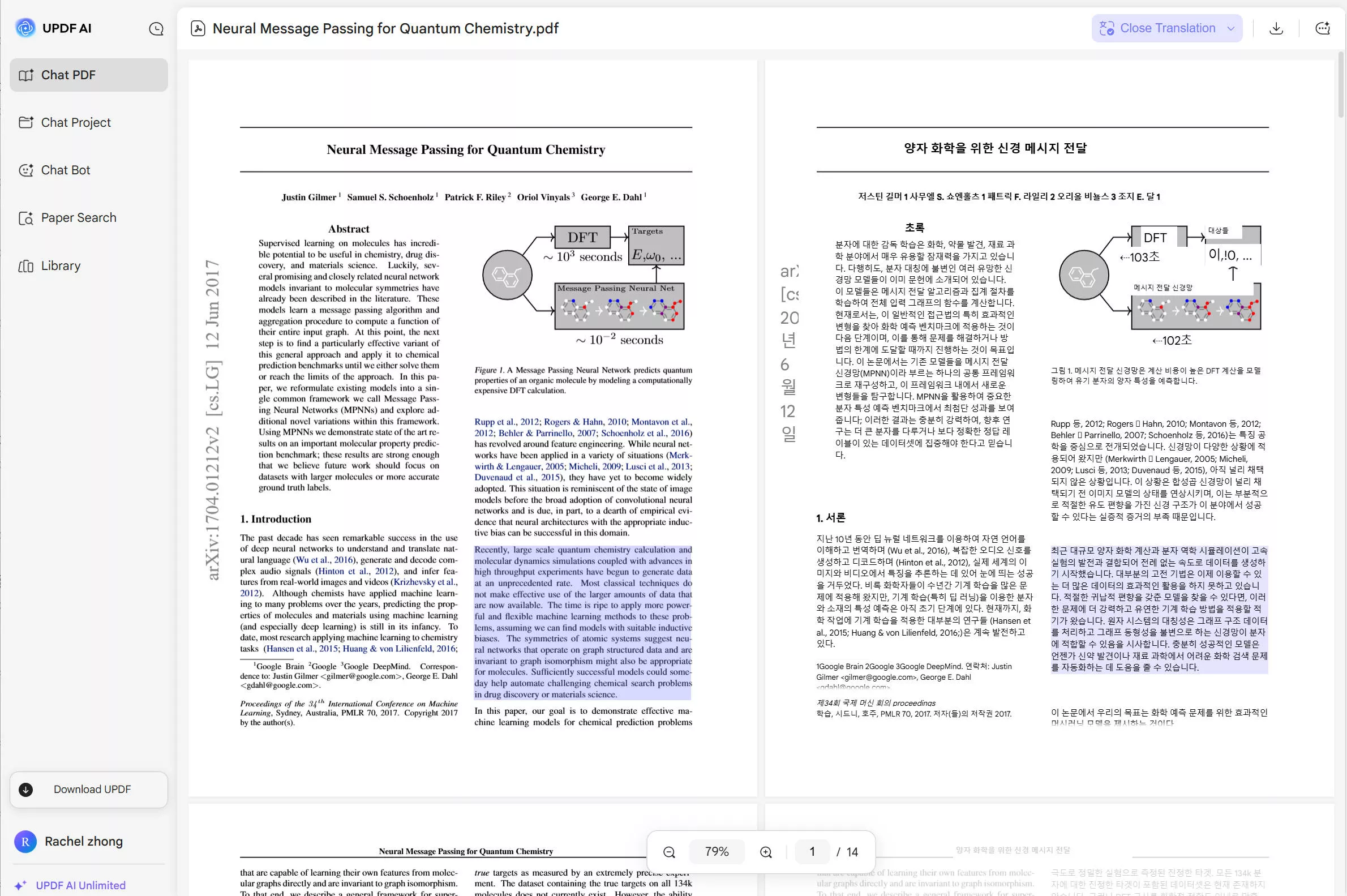Open Paper Search in sidebar
The width and height of the screenshot is (1347, 896).
(88, 218)
